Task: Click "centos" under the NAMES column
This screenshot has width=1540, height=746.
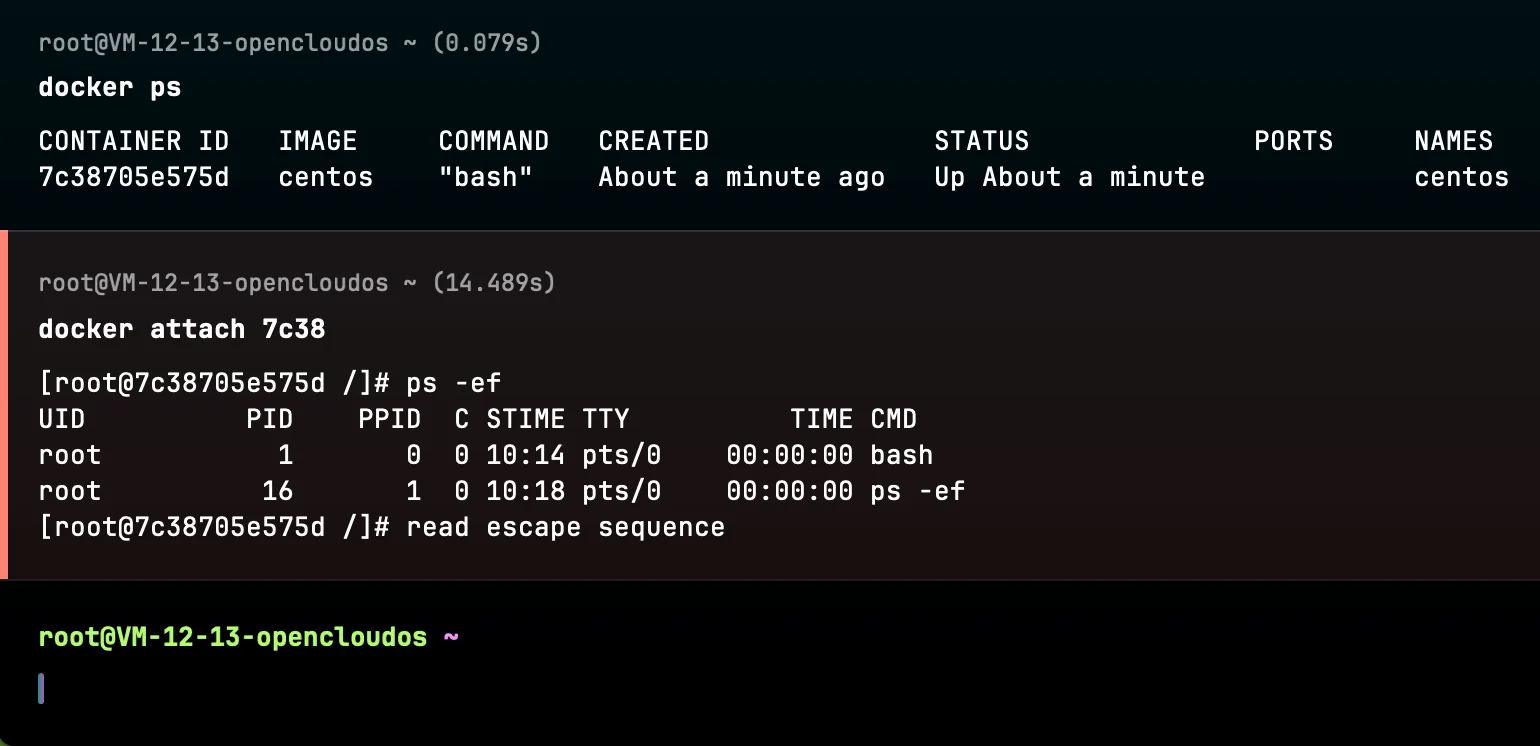Action: coord(1461,177)
